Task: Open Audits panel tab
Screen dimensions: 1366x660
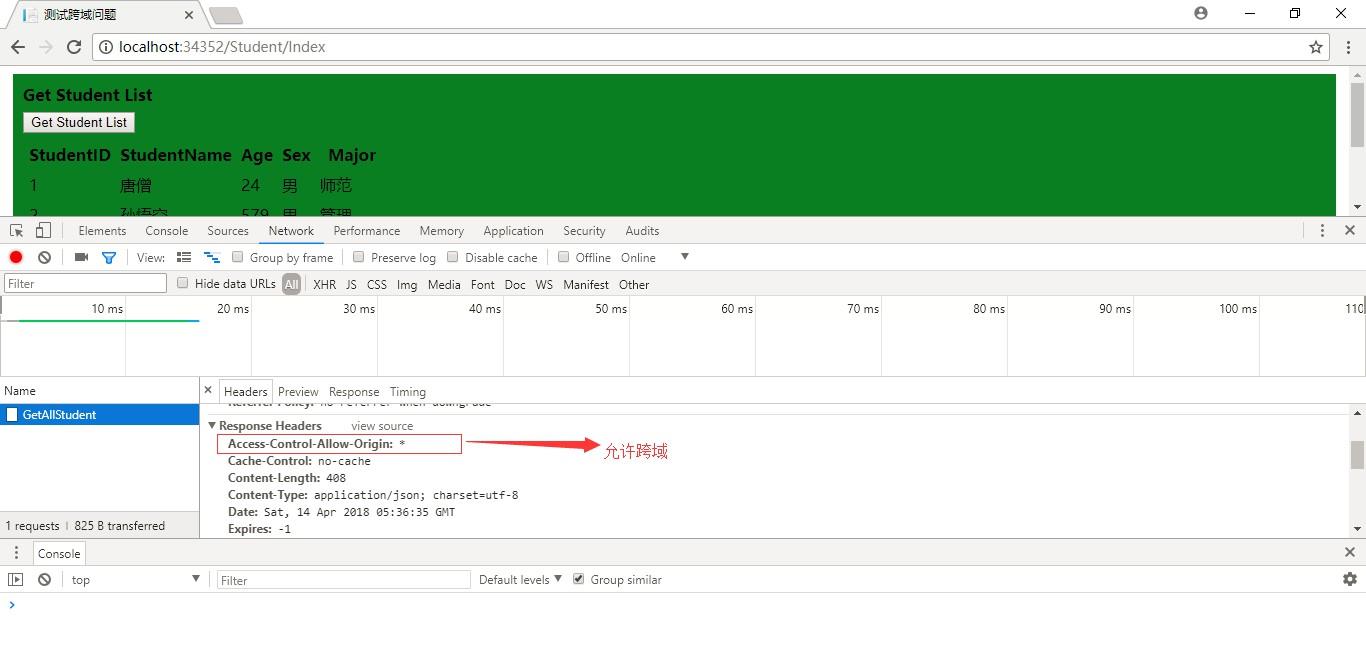Action: [x=642, y=230]
